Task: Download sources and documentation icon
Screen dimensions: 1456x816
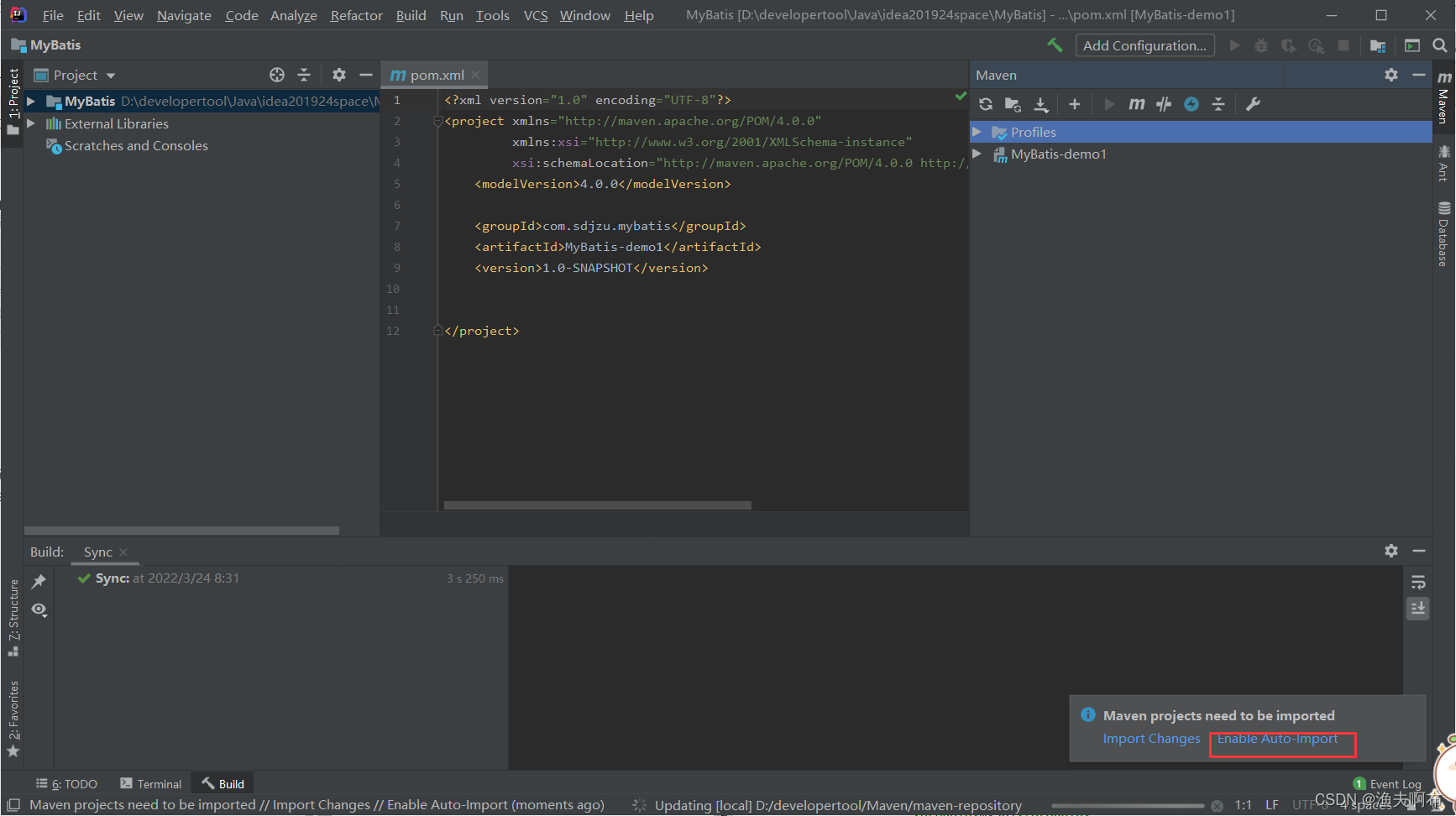Action: (1041, 104)
